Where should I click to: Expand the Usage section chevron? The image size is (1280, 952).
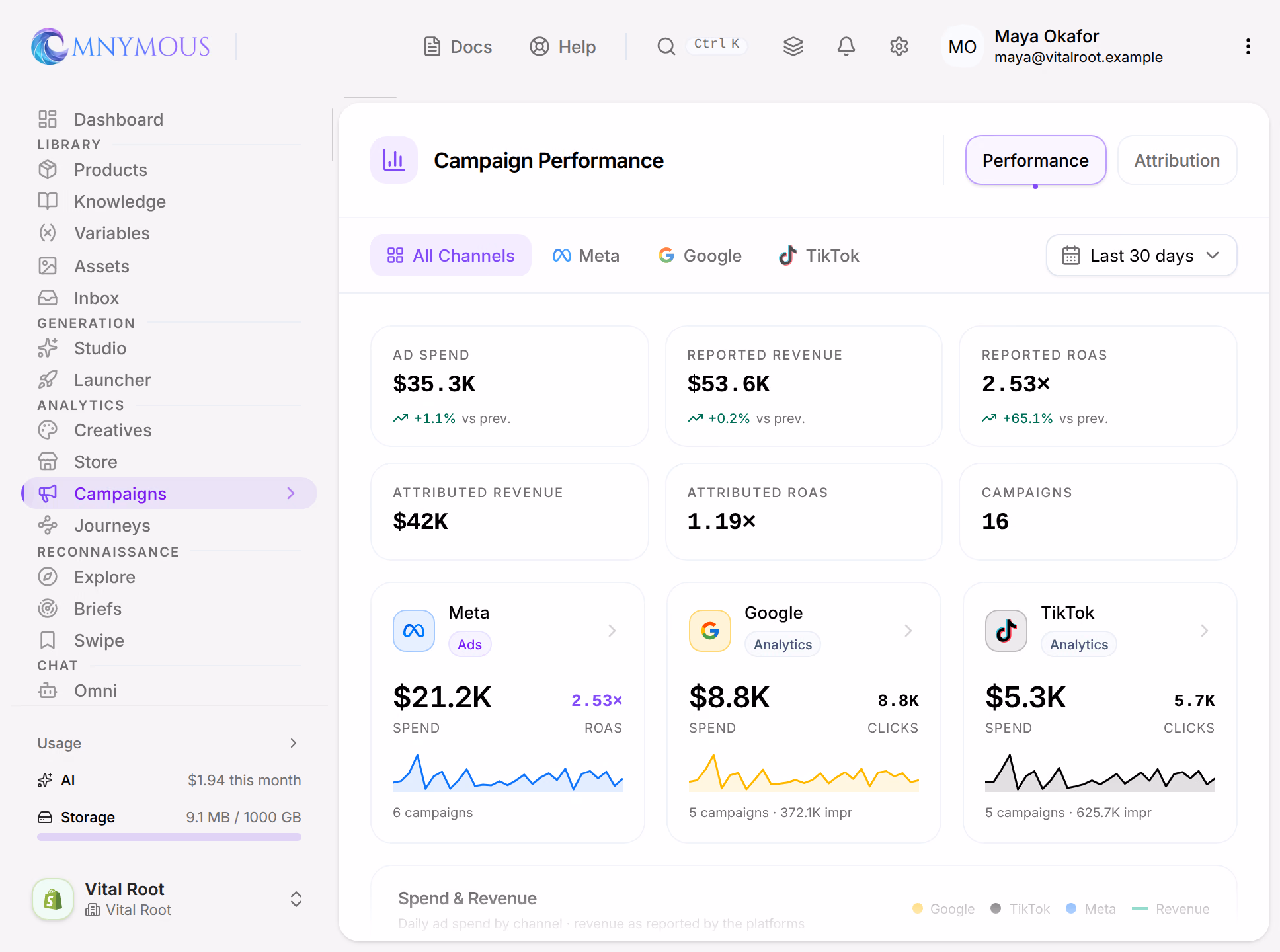click(294, 743)
